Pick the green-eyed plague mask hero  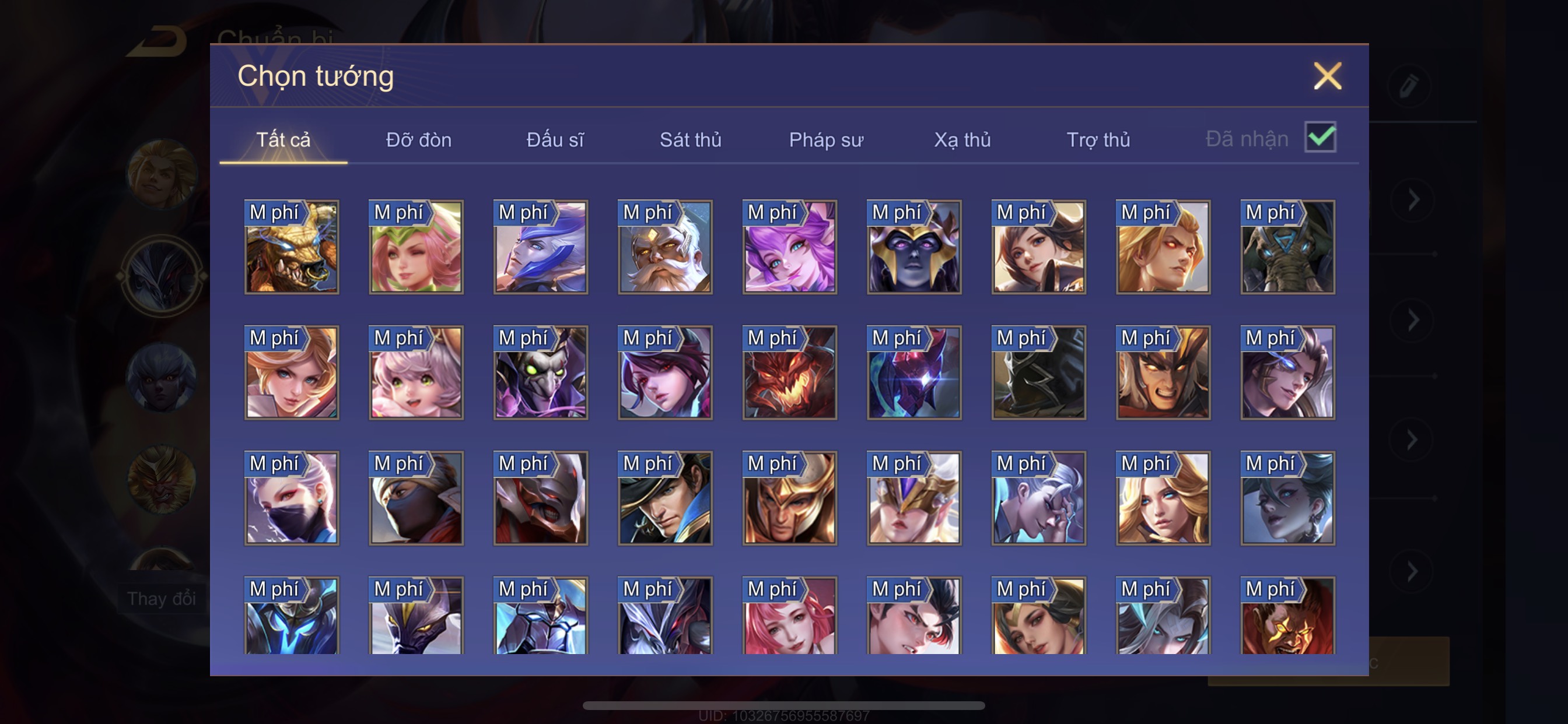(541, 372)
